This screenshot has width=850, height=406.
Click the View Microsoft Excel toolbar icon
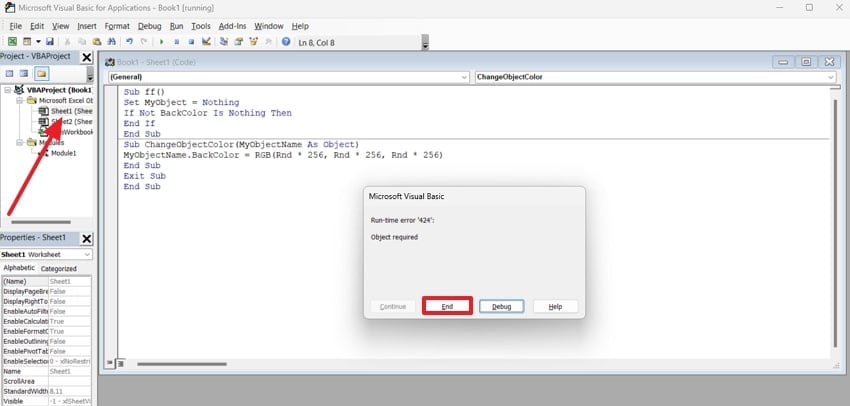12,42
